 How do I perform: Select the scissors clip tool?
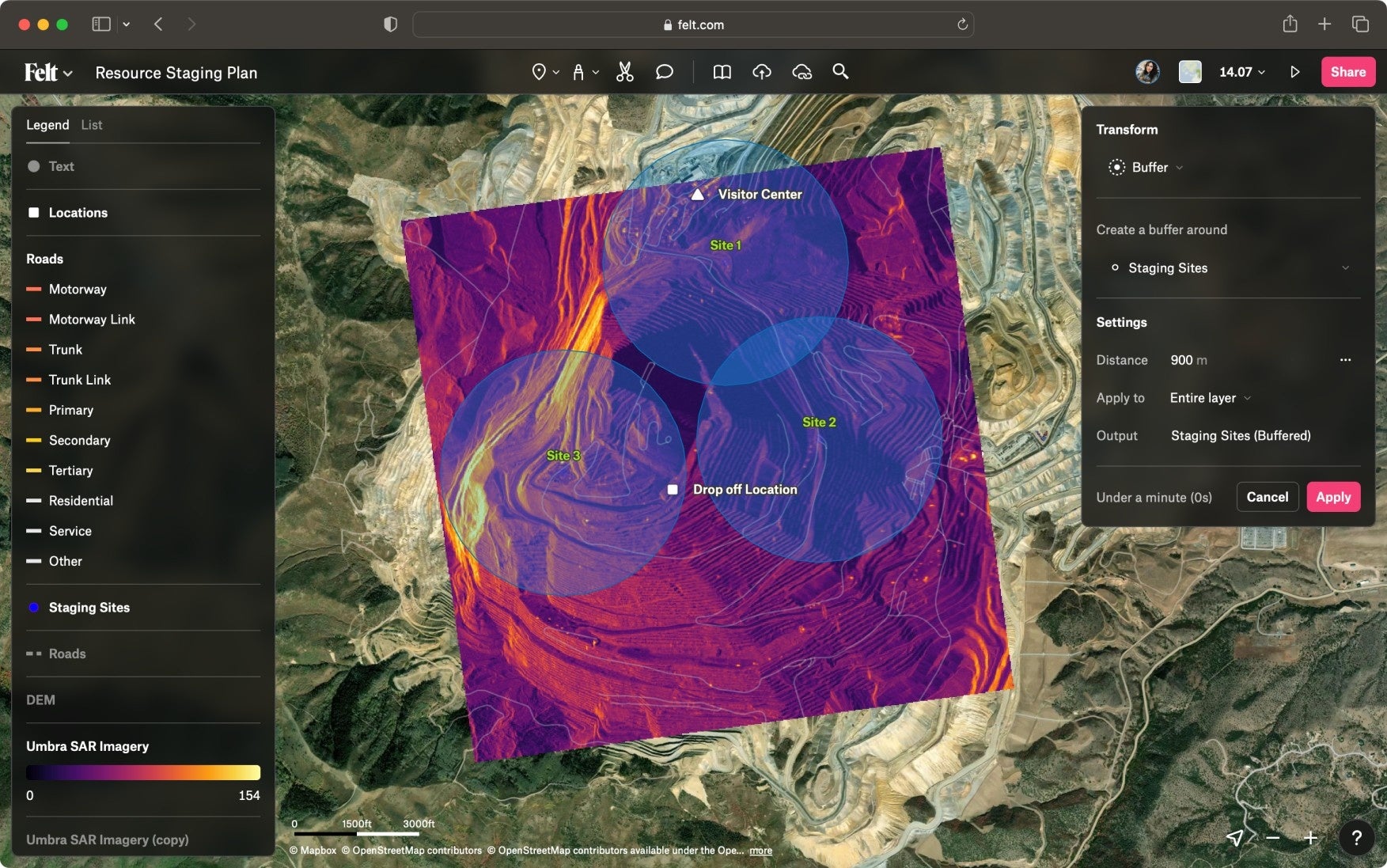click(625, 72)
